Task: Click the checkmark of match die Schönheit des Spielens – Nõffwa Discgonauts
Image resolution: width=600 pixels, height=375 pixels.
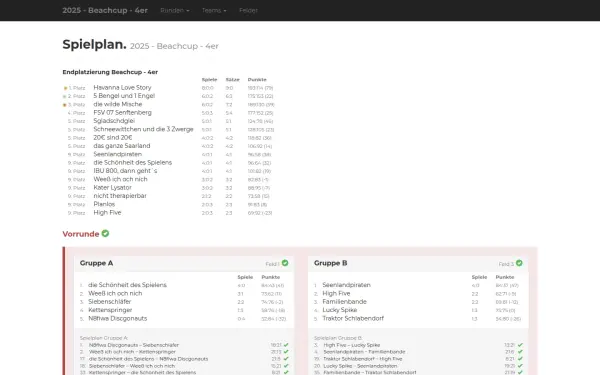Action: [286, 359]
